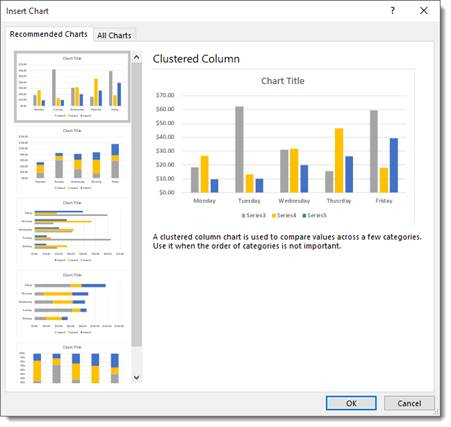451x427 pixels.
Task: Click the scroll down arrow in chart list
Action: (x=136, y=377)
